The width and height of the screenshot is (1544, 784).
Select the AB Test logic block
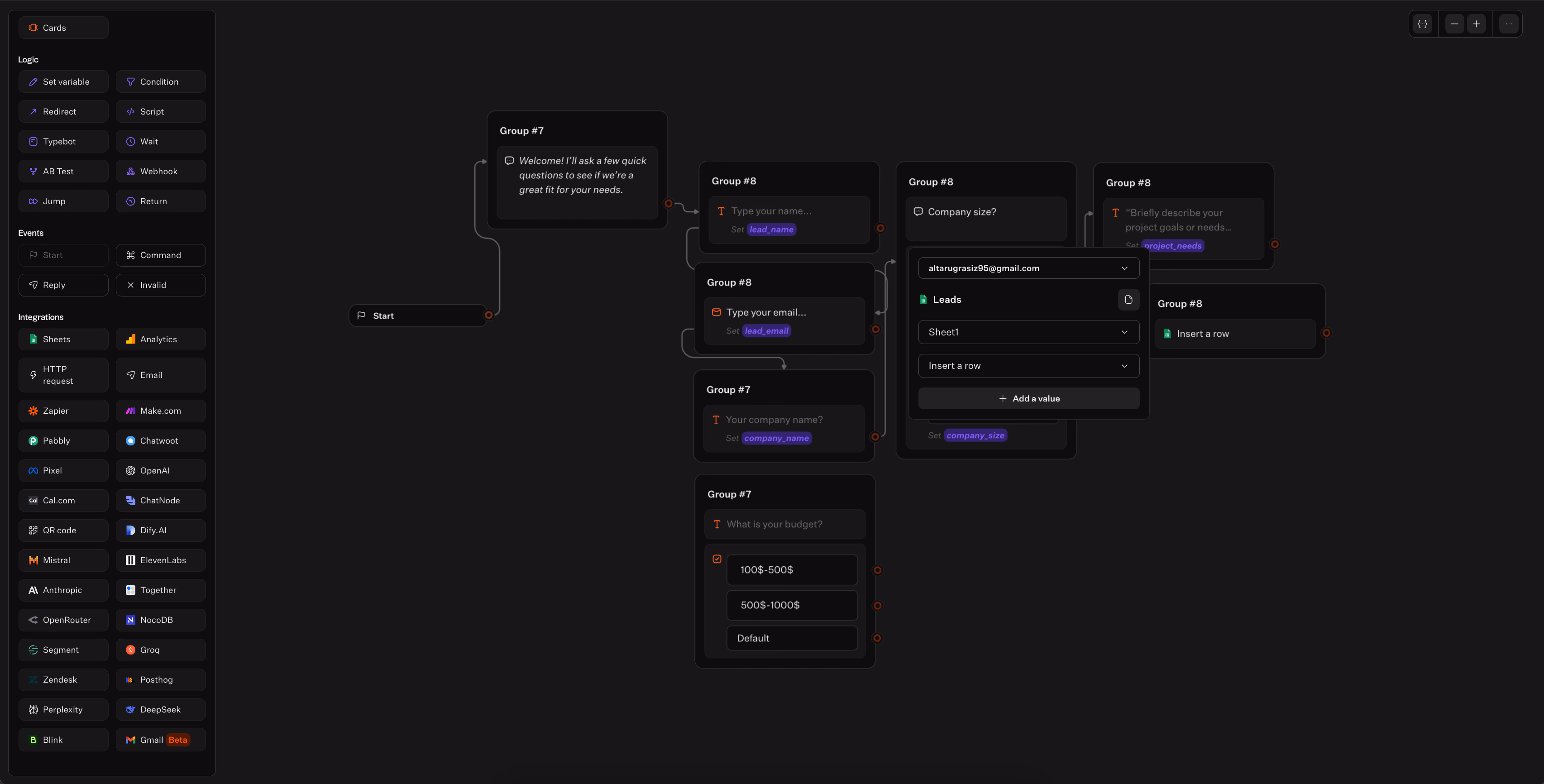coord(63,171)
